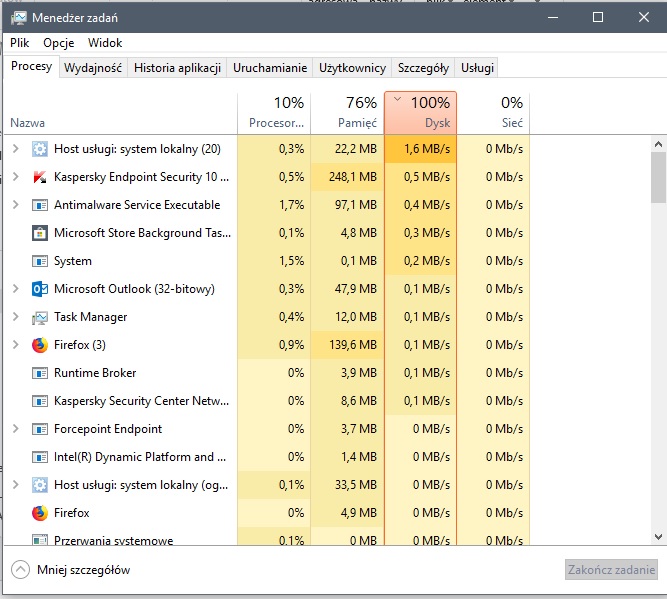Viewport: 667px width, 599px height.
Task: Click the Host usługi: system lokalny (og... icon
Action: (40, 485)
